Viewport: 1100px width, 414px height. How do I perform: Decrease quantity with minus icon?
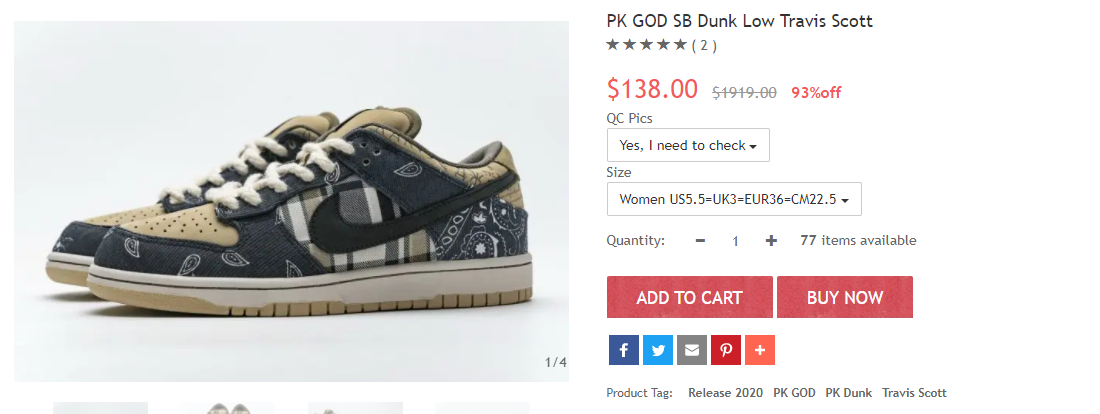(x=700, y=241)
